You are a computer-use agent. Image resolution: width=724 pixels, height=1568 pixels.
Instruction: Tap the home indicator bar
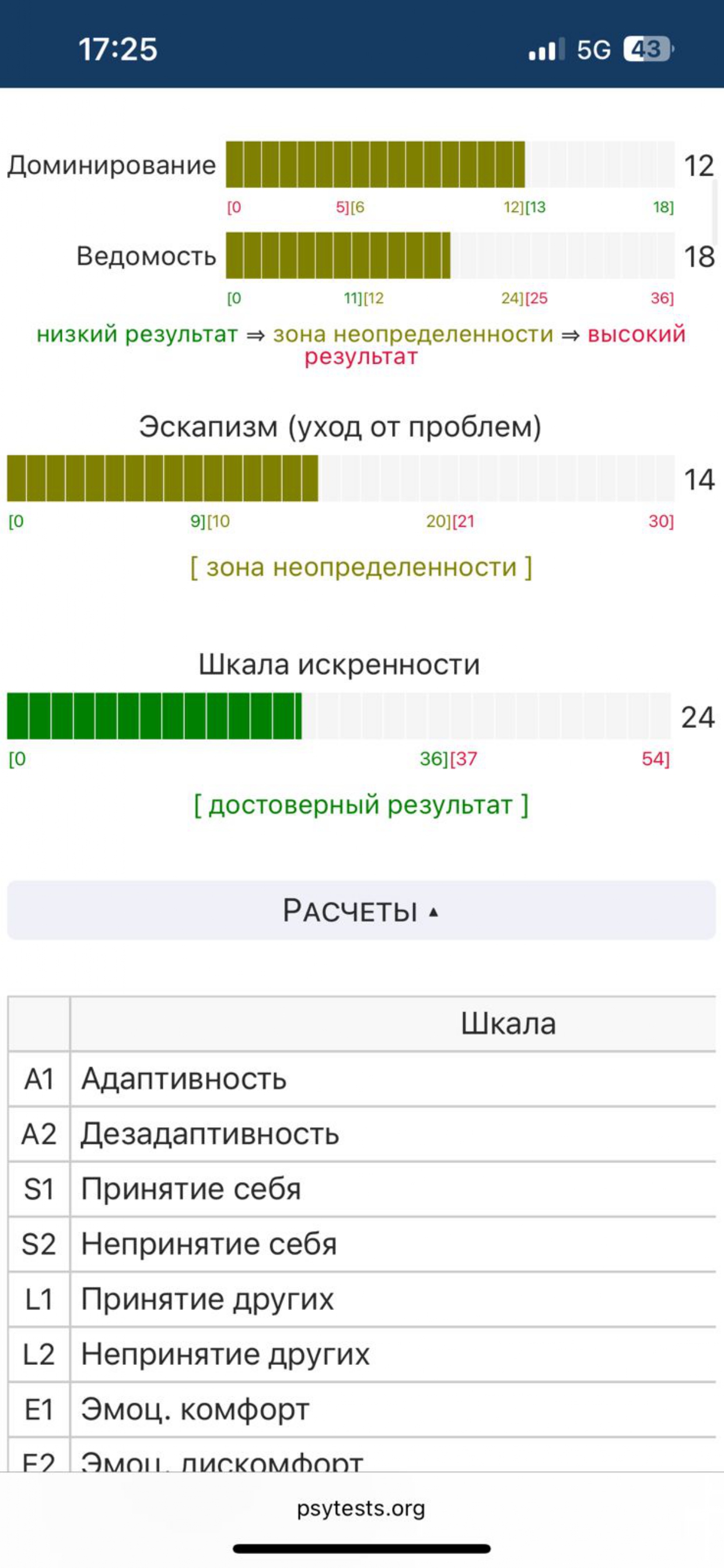click(x=361, y=1549)
